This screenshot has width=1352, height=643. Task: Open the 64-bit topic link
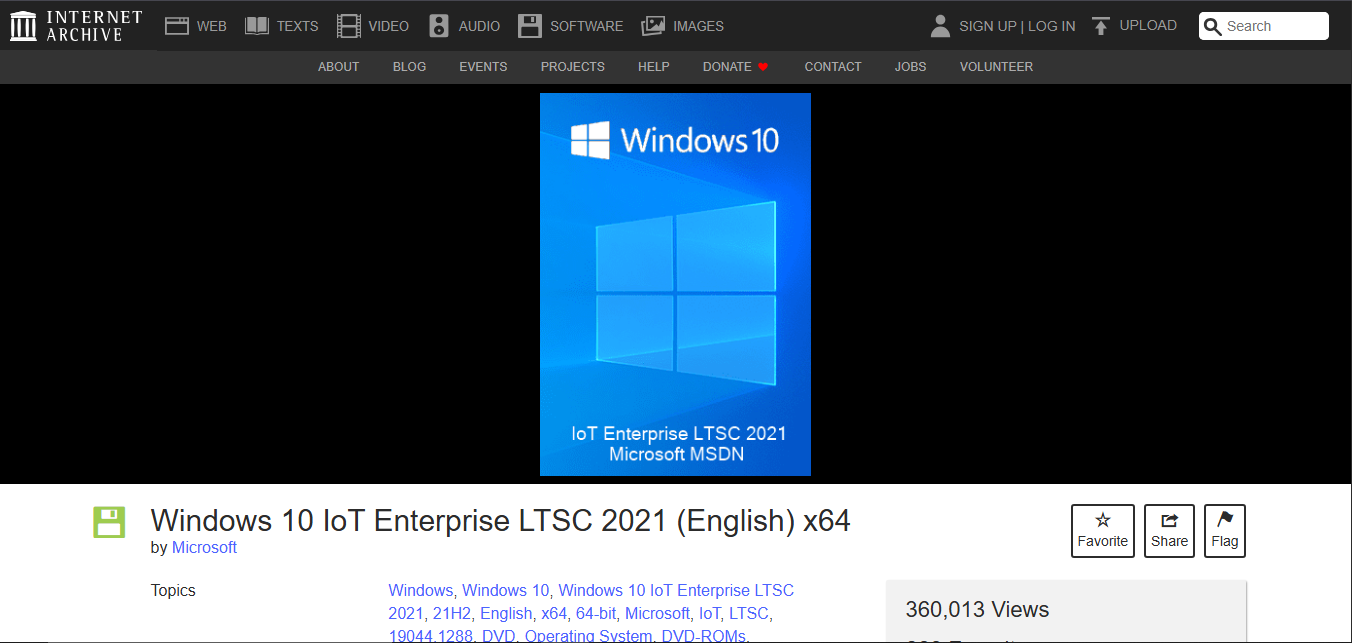(595, 613)
